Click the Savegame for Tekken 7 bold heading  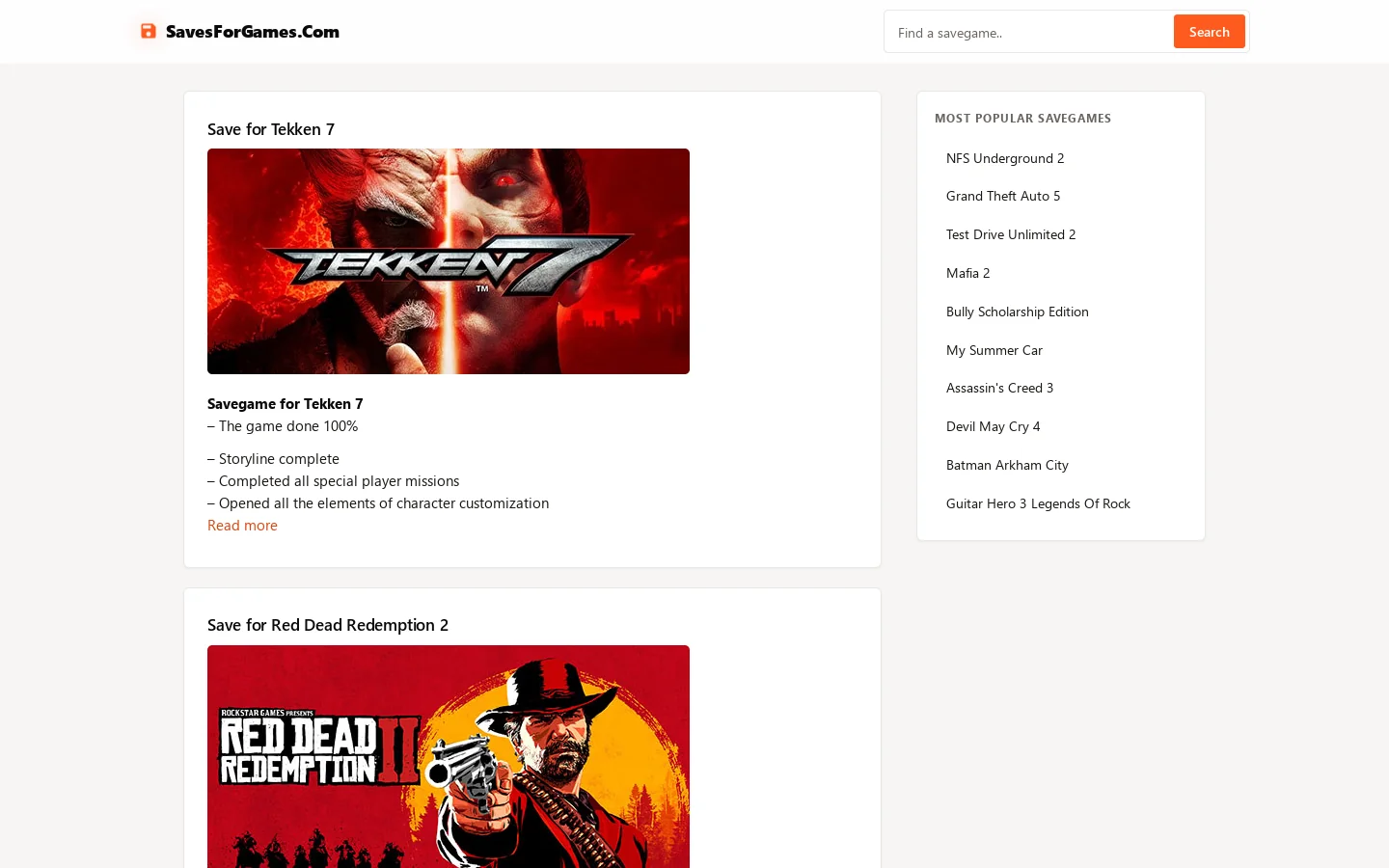286,404
